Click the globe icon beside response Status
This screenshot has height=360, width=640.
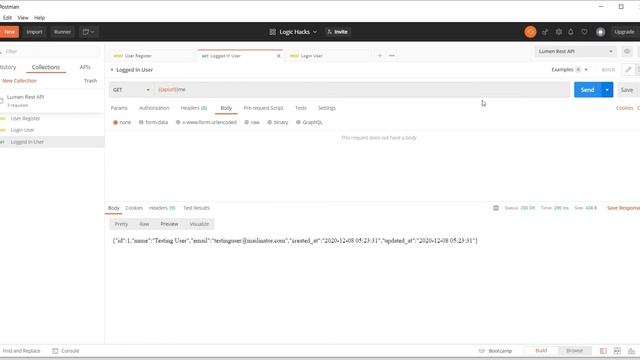pyautogui.click(x=496, y=208)
